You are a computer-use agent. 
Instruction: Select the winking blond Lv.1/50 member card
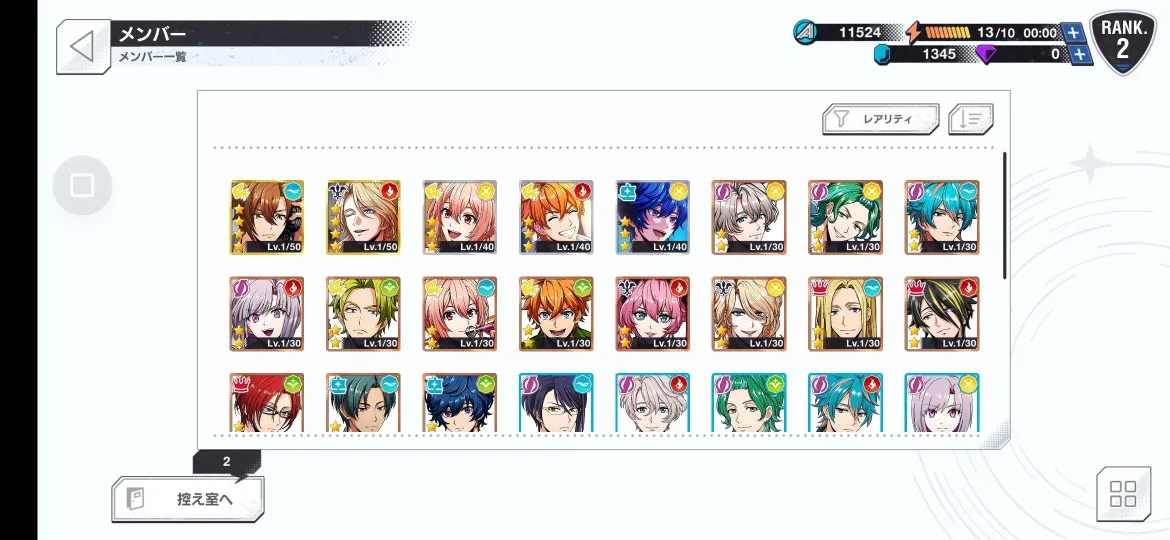click(x=363, y=217)
